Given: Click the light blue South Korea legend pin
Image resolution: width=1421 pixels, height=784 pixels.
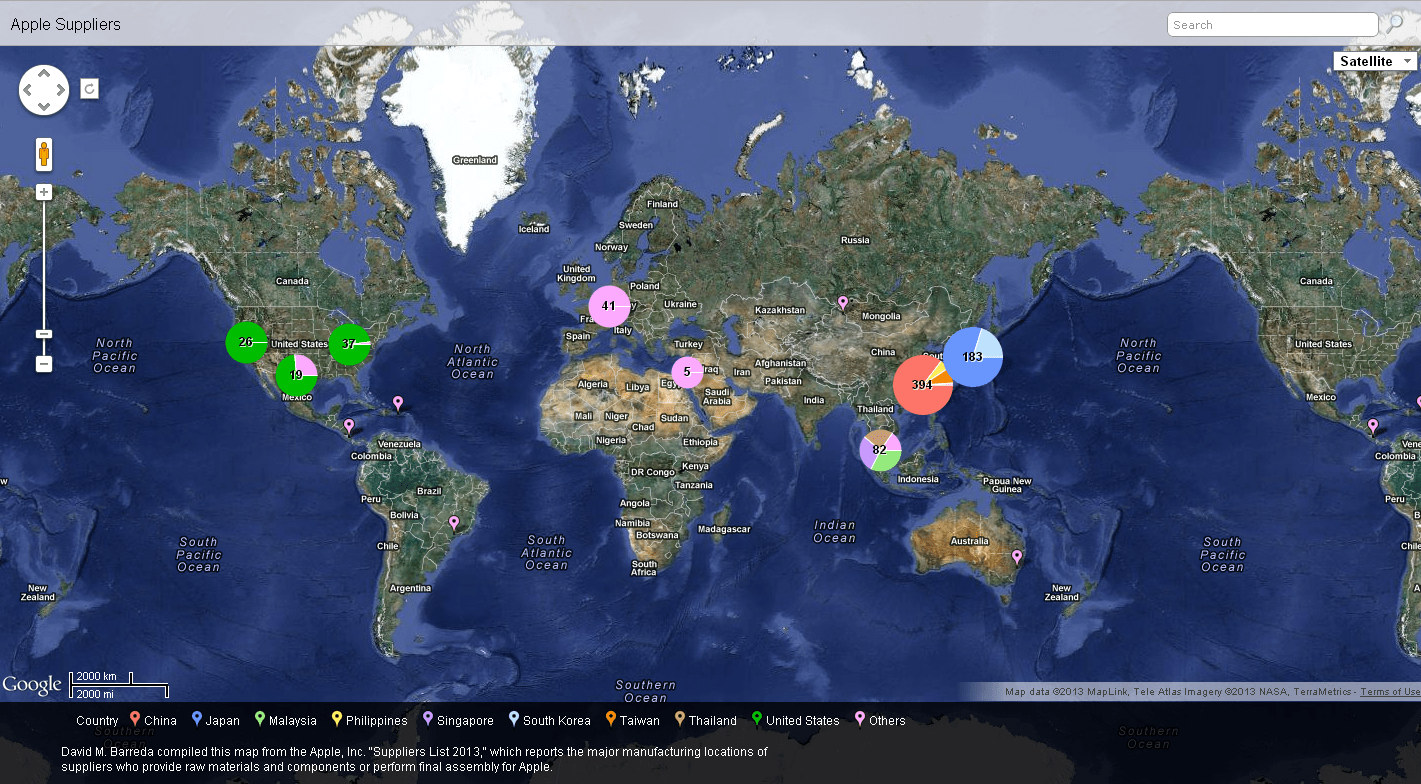Looking at the screenshot, I should point(514,719).
